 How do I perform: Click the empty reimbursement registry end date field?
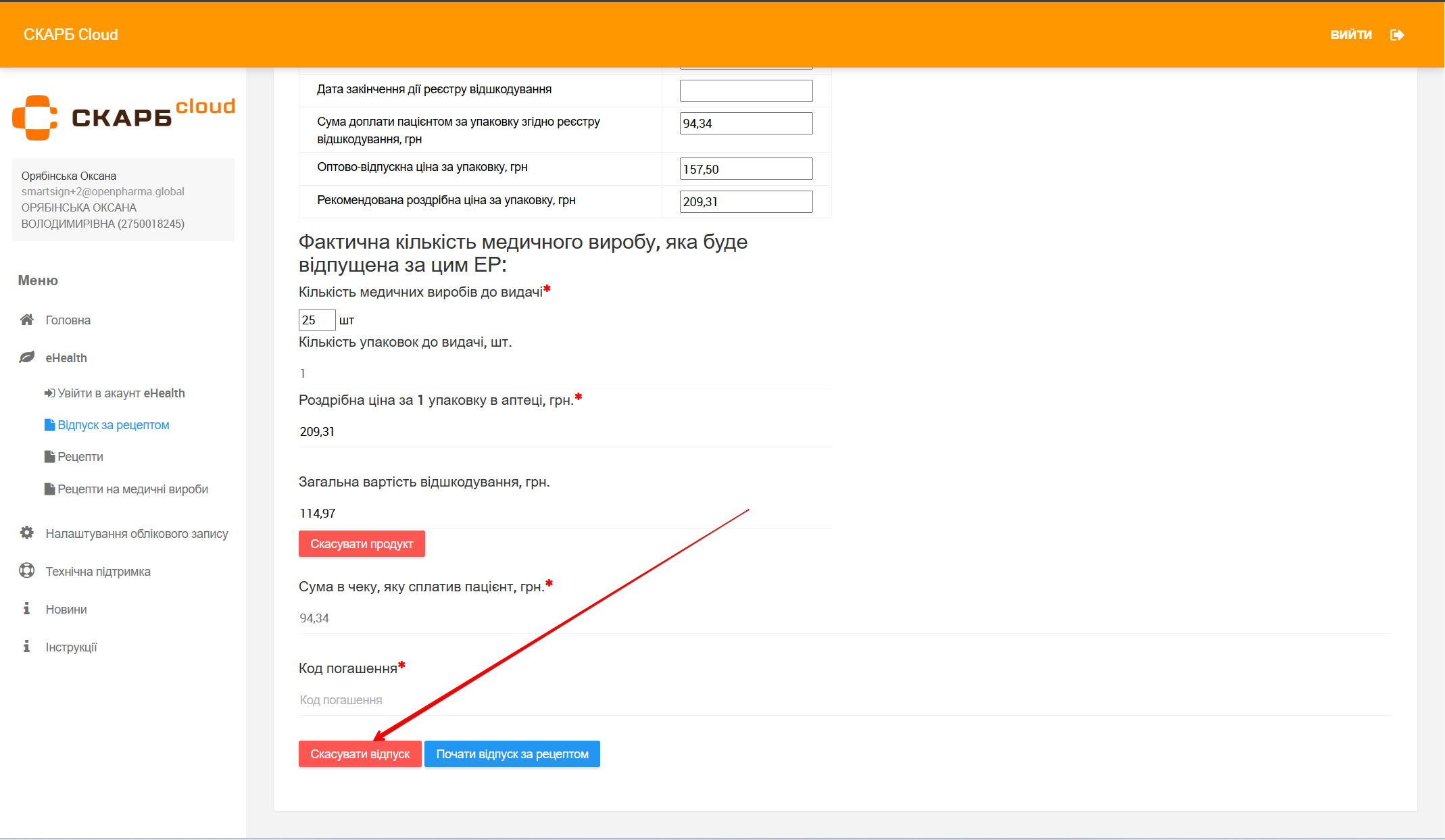(745, 91)
